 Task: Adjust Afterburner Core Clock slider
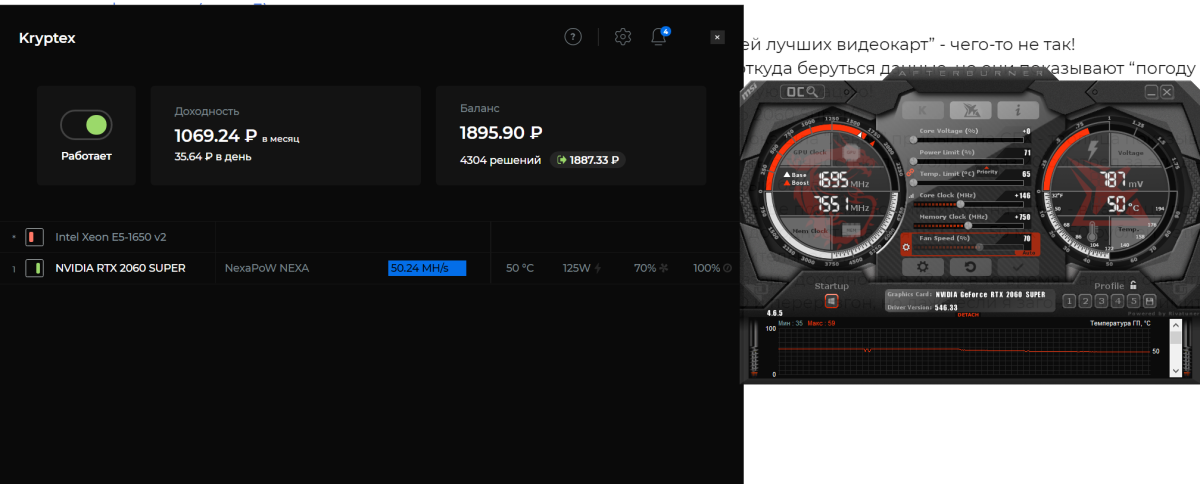pyautogui.click(x=967, y=204)
